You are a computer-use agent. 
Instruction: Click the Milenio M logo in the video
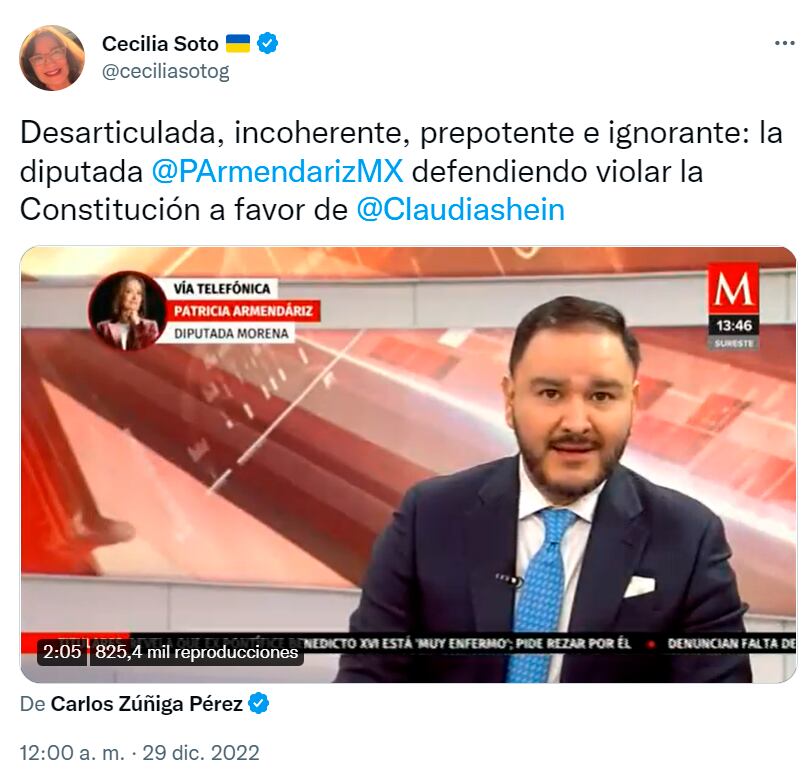pos(734,288)
